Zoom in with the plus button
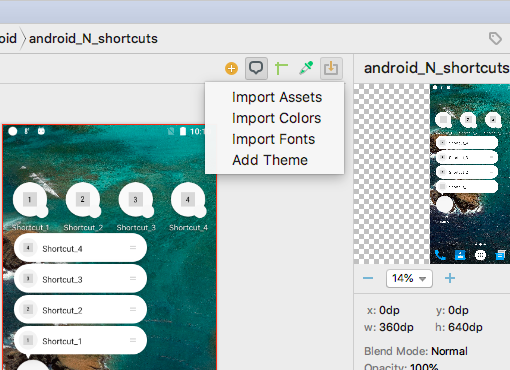The height and width of the screenshot is (370, 510). point(450,278)
